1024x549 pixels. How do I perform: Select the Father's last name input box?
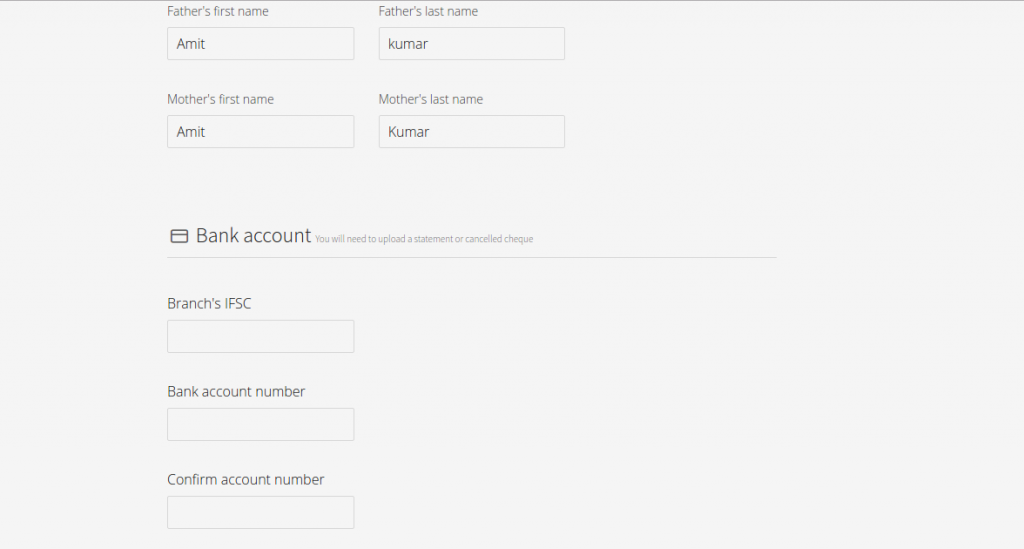pos(472,44)
